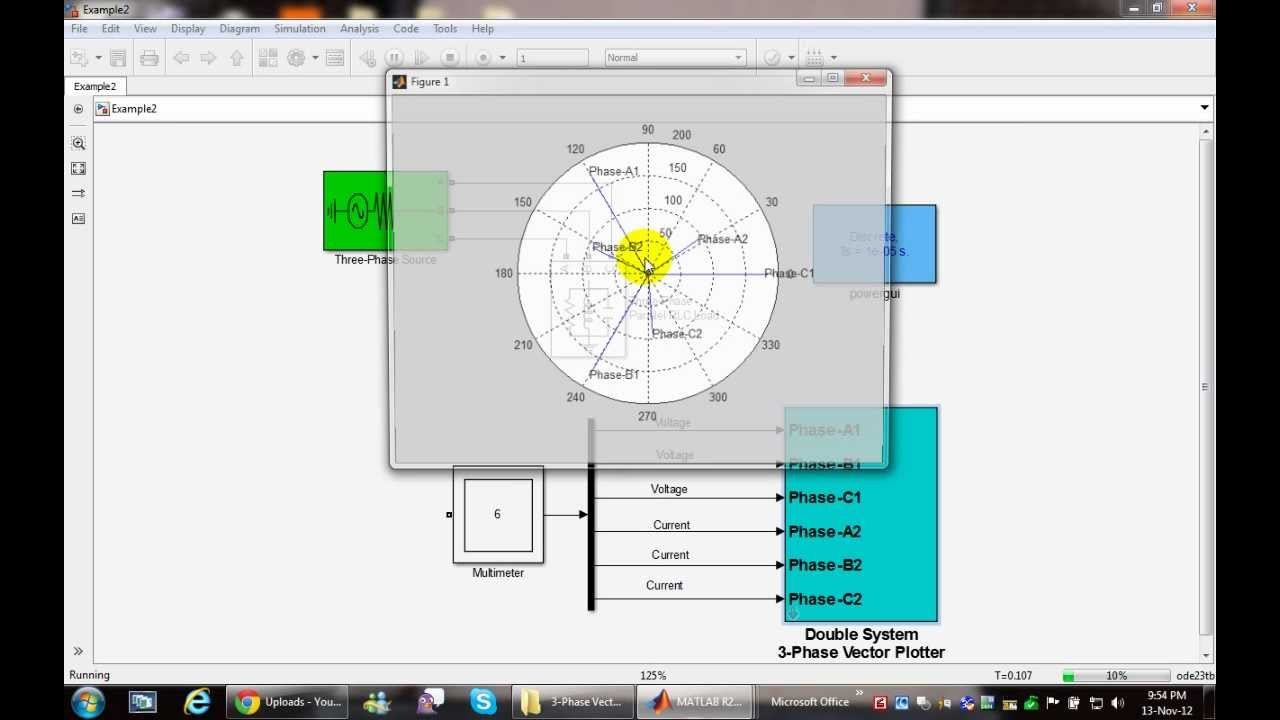
Task: Open Internet Explorer from the taskbar
Action: pyautogui.click(x=197, y=702)
